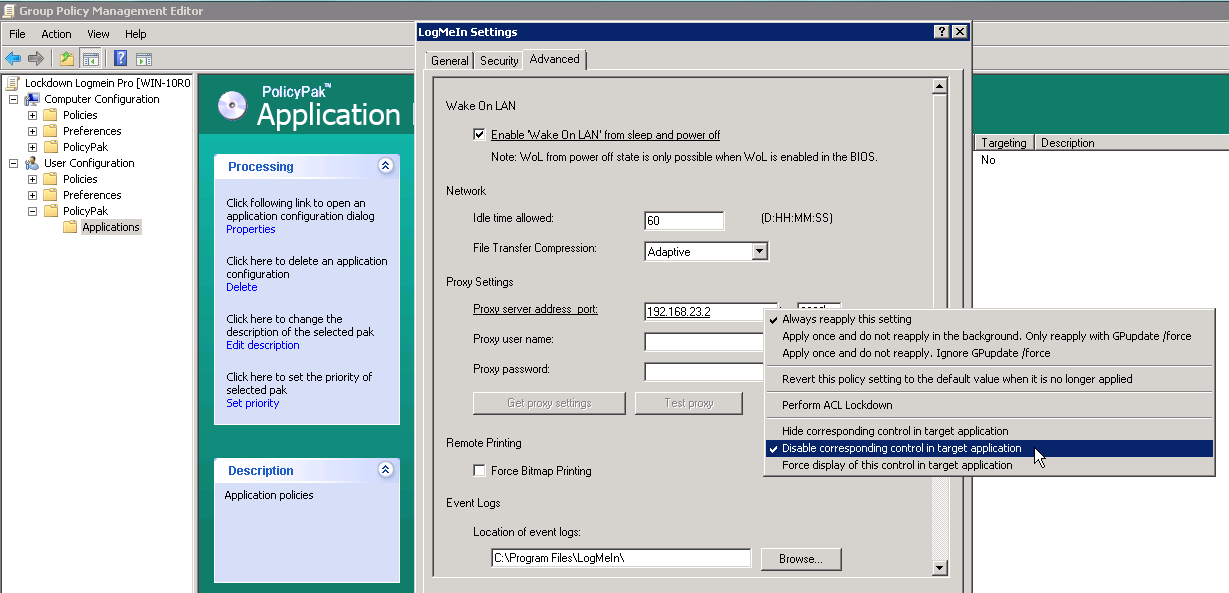The image size is (1229, 593).
Task: Click the Test proxy button
Action: [x=689, y=403]
